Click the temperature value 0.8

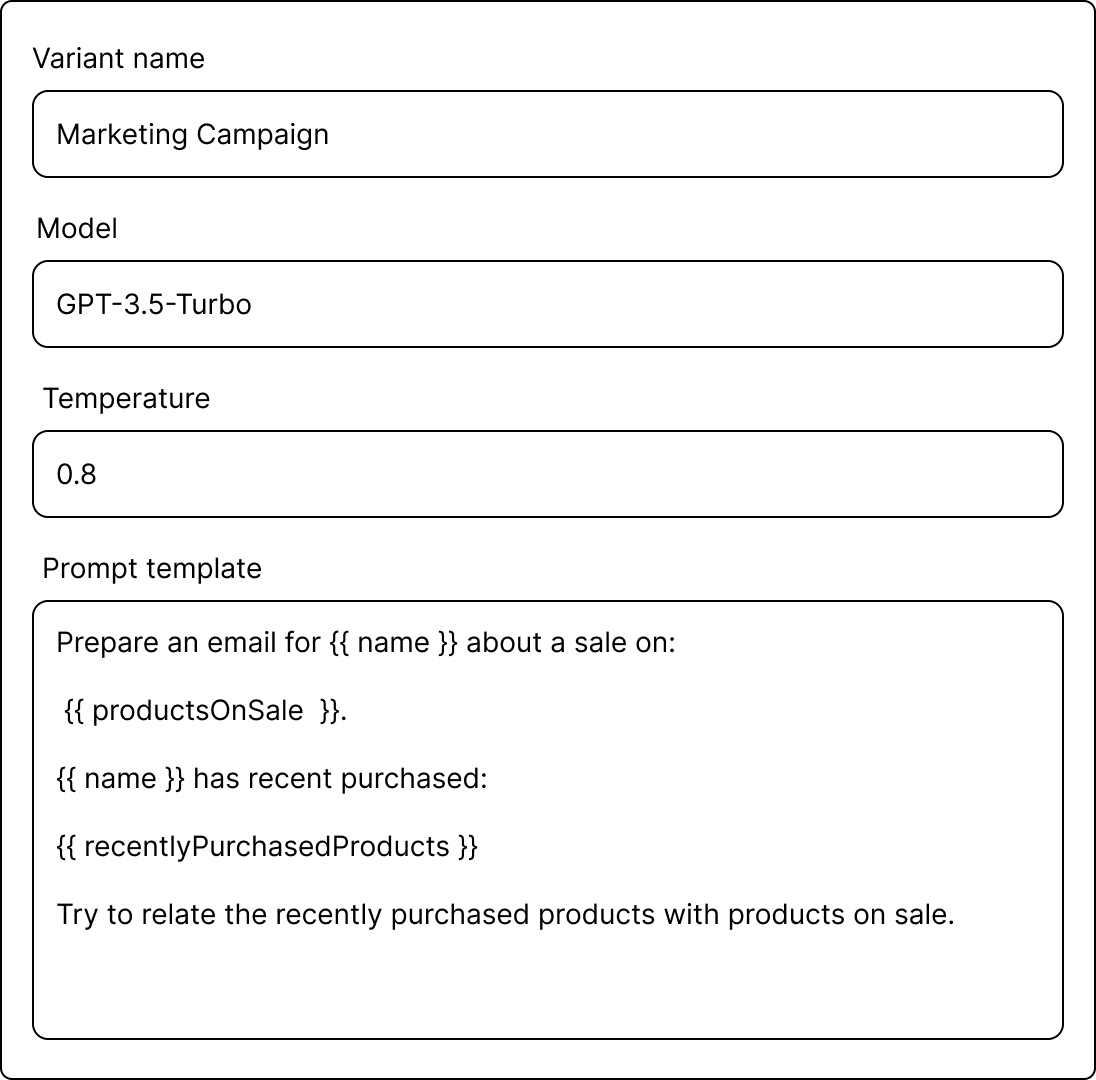coord(77,473)
